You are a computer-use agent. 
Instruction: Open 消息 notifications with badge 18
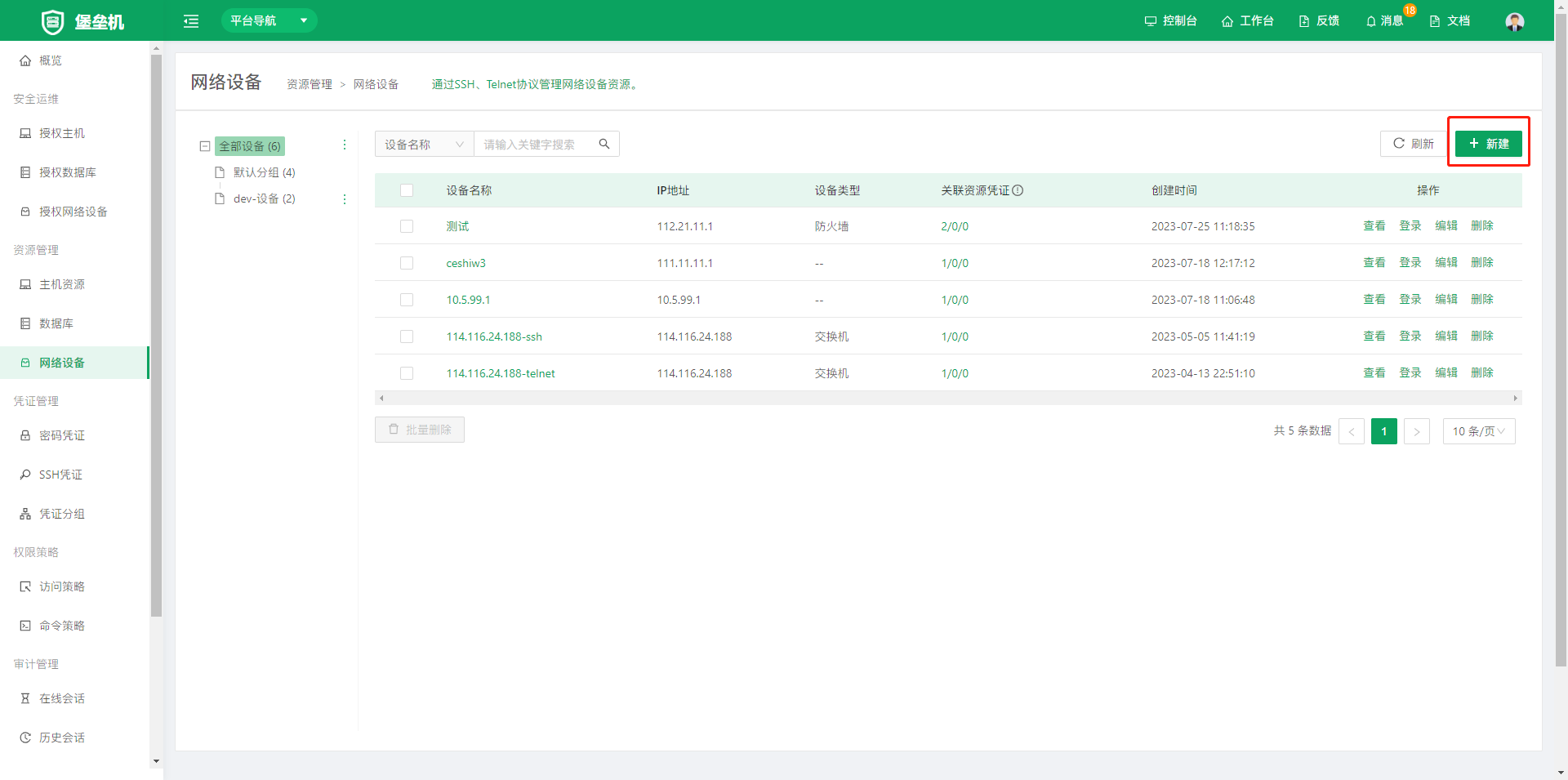point(1385,20)
